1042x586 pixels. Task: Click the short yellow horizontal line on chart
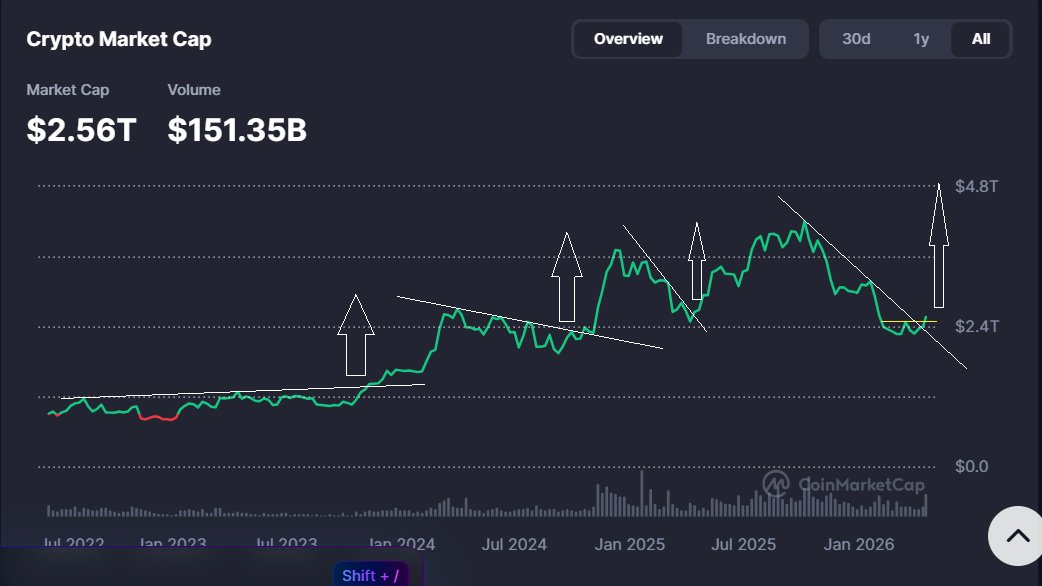coord(903,322)
